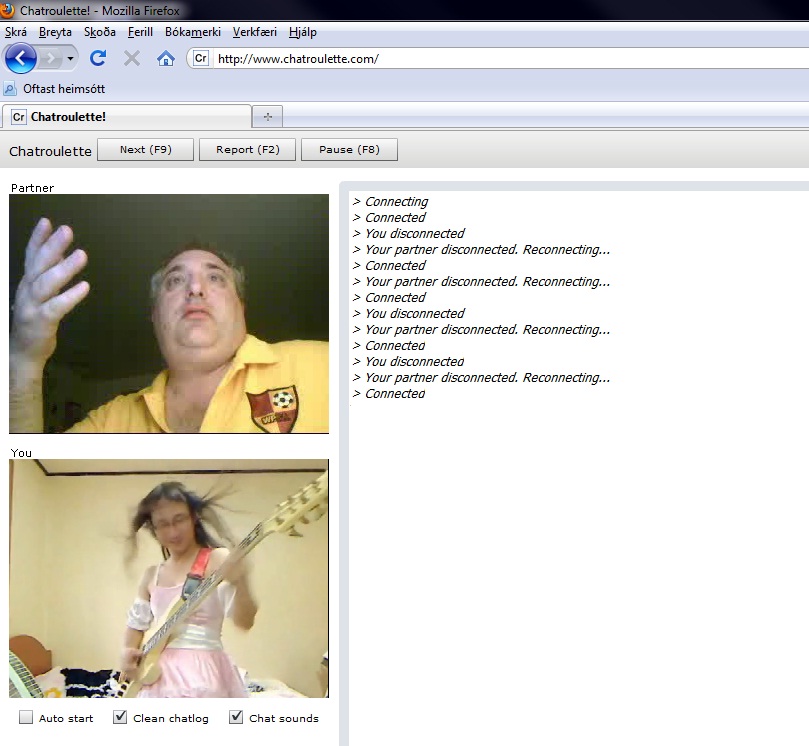Open the Skoða menu

tap(100, 32)
